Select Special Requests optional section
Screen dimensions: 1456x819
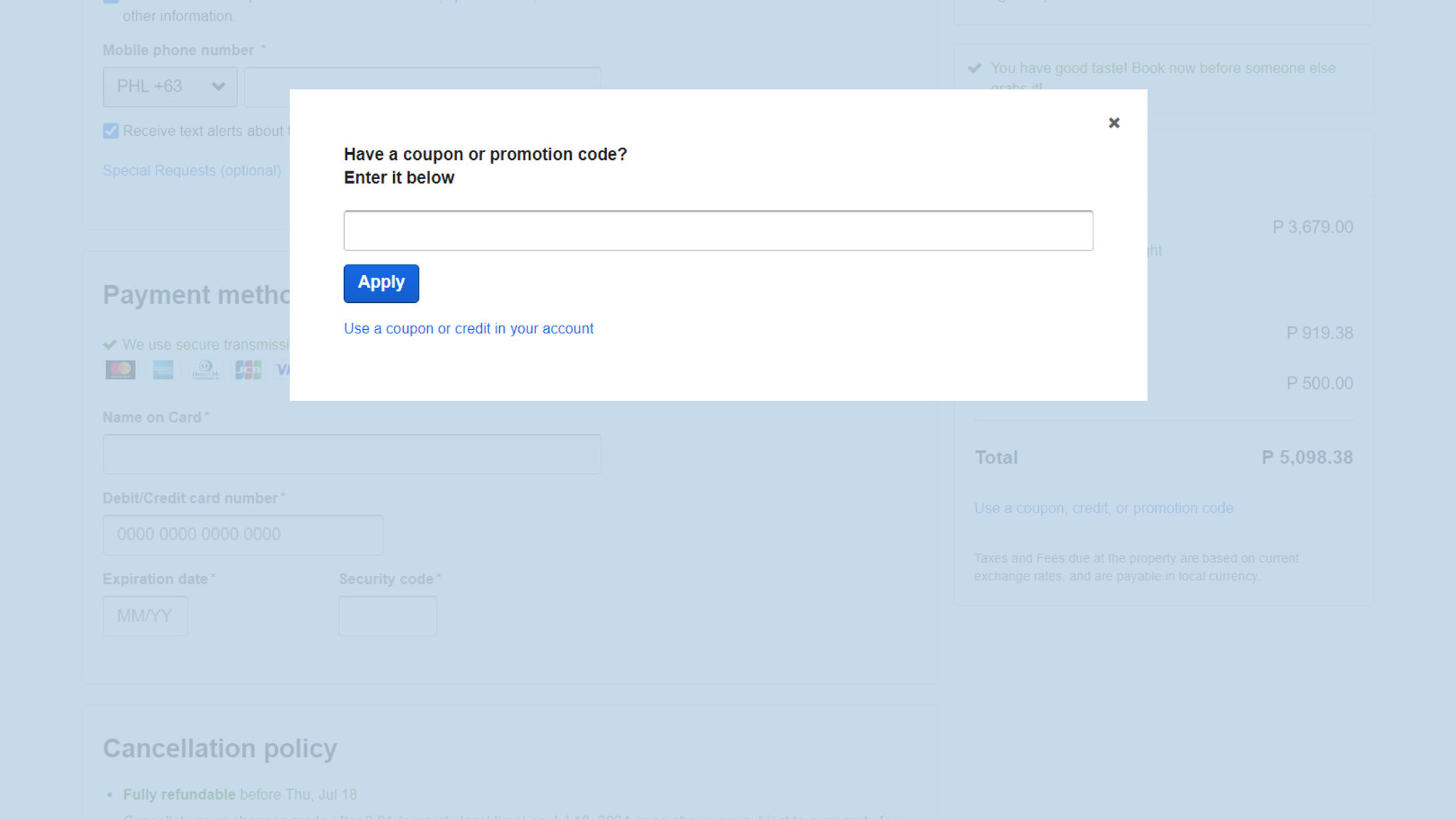191,170
